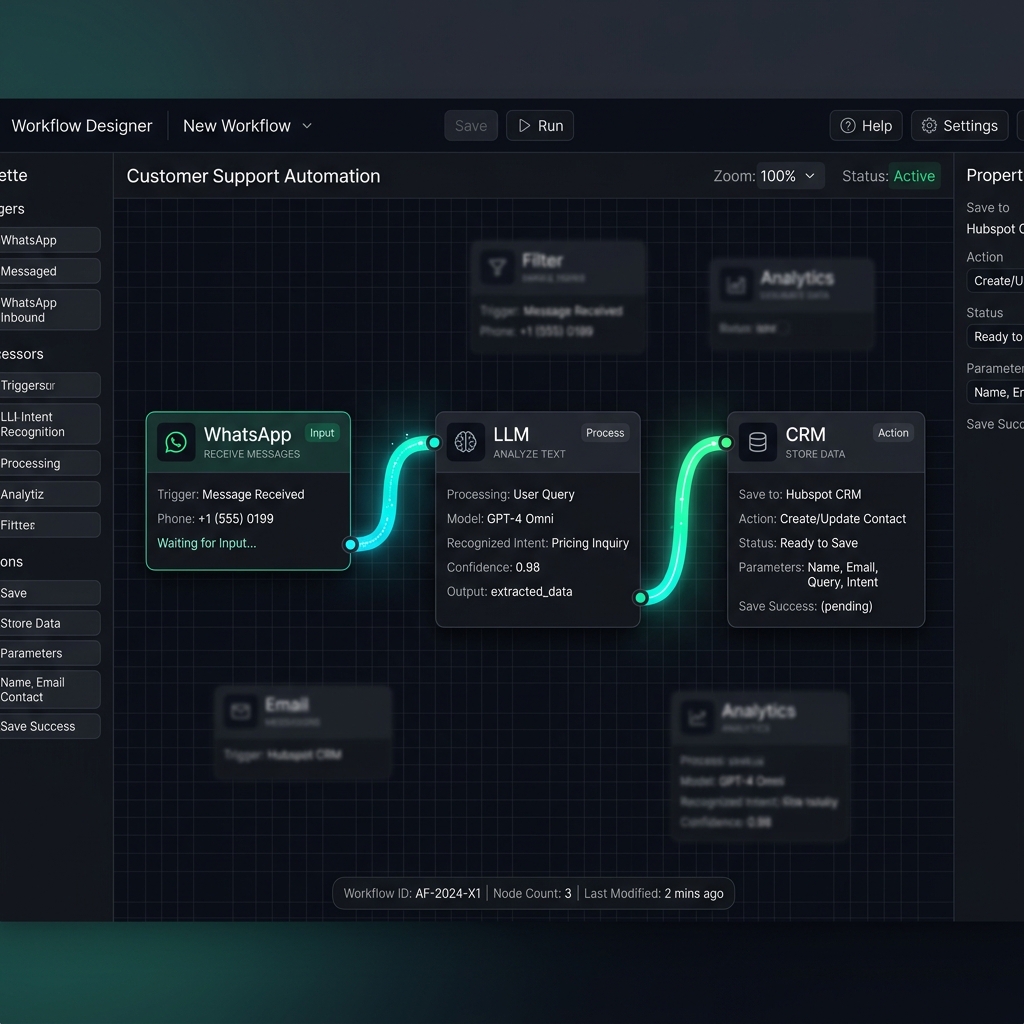Click the WhatsApp node logo icon
Screen dimensions: 1024x1024
tap(176, 442)
